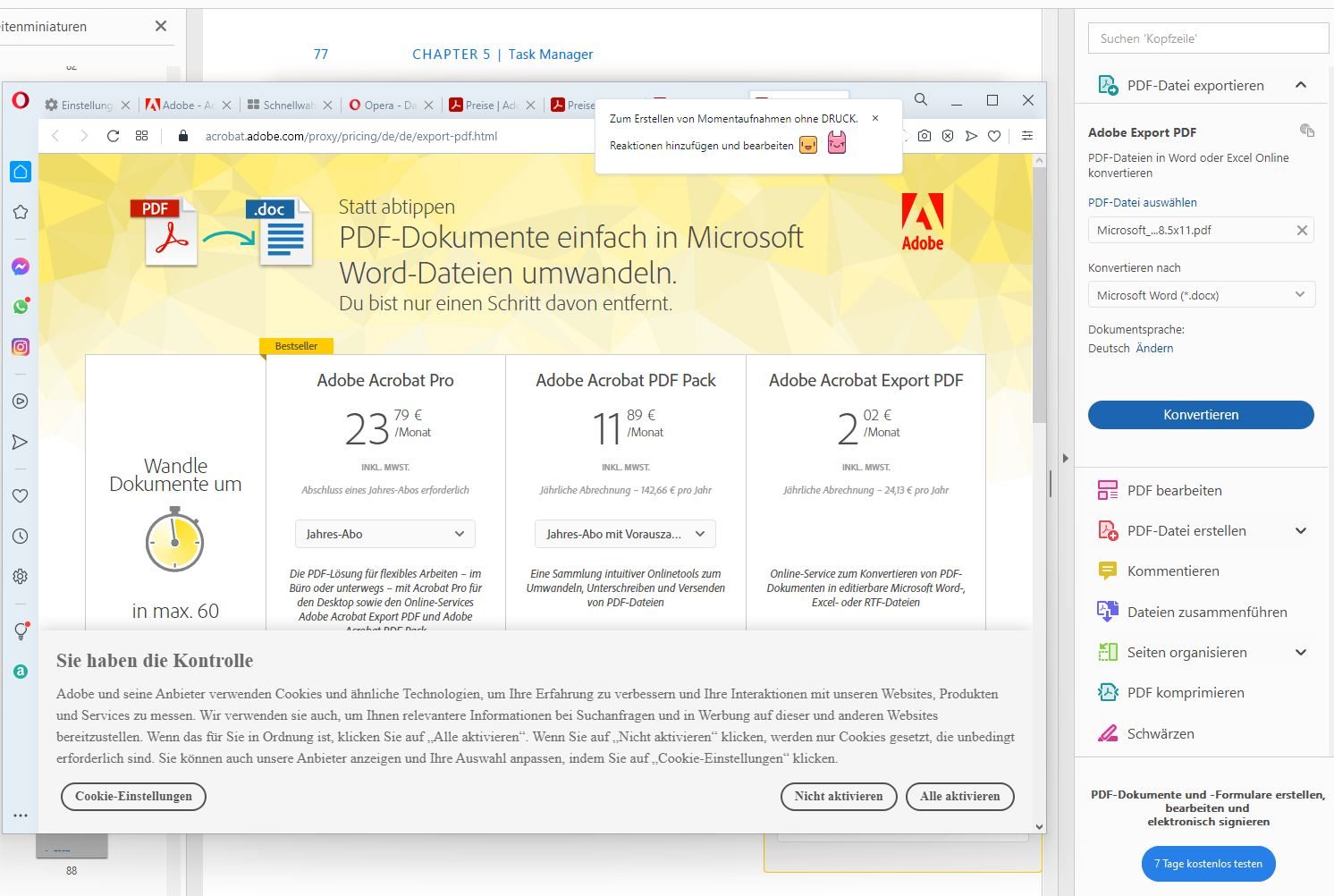
Task: Remove the selected Microsoft PDF file
Action: 1302,230
